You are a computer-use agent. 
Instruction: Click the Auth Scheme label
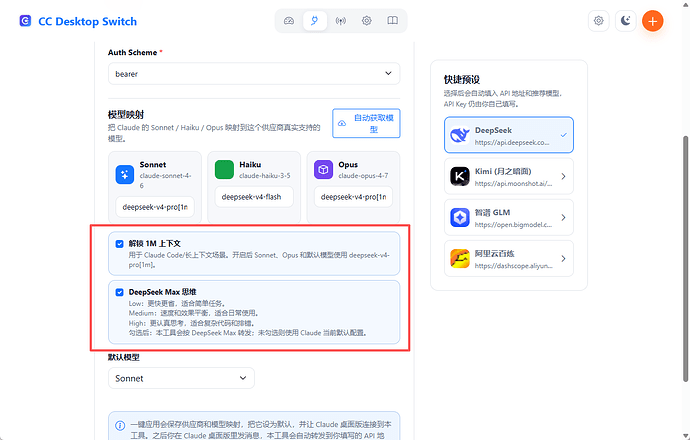(x=132, y=52)
